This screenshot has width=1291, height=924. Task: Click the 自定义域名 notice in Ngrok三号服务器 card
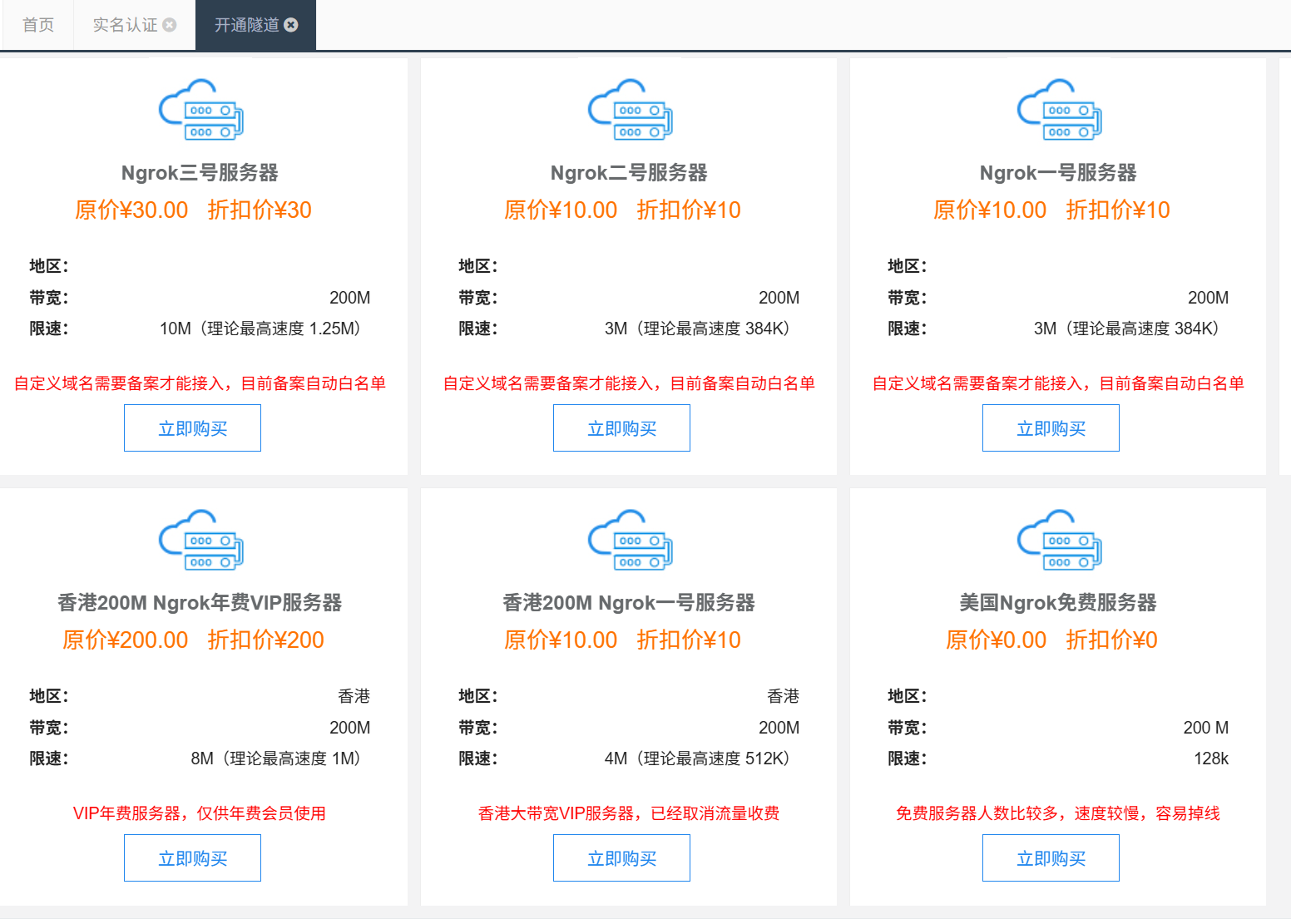(200, 383)
